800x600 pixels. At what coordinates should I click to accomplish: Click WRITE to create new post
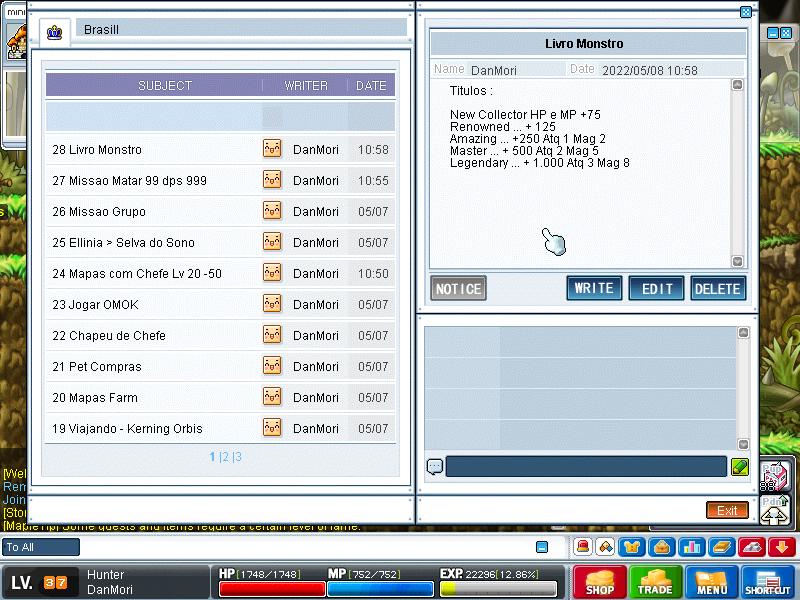pos(594,288)
